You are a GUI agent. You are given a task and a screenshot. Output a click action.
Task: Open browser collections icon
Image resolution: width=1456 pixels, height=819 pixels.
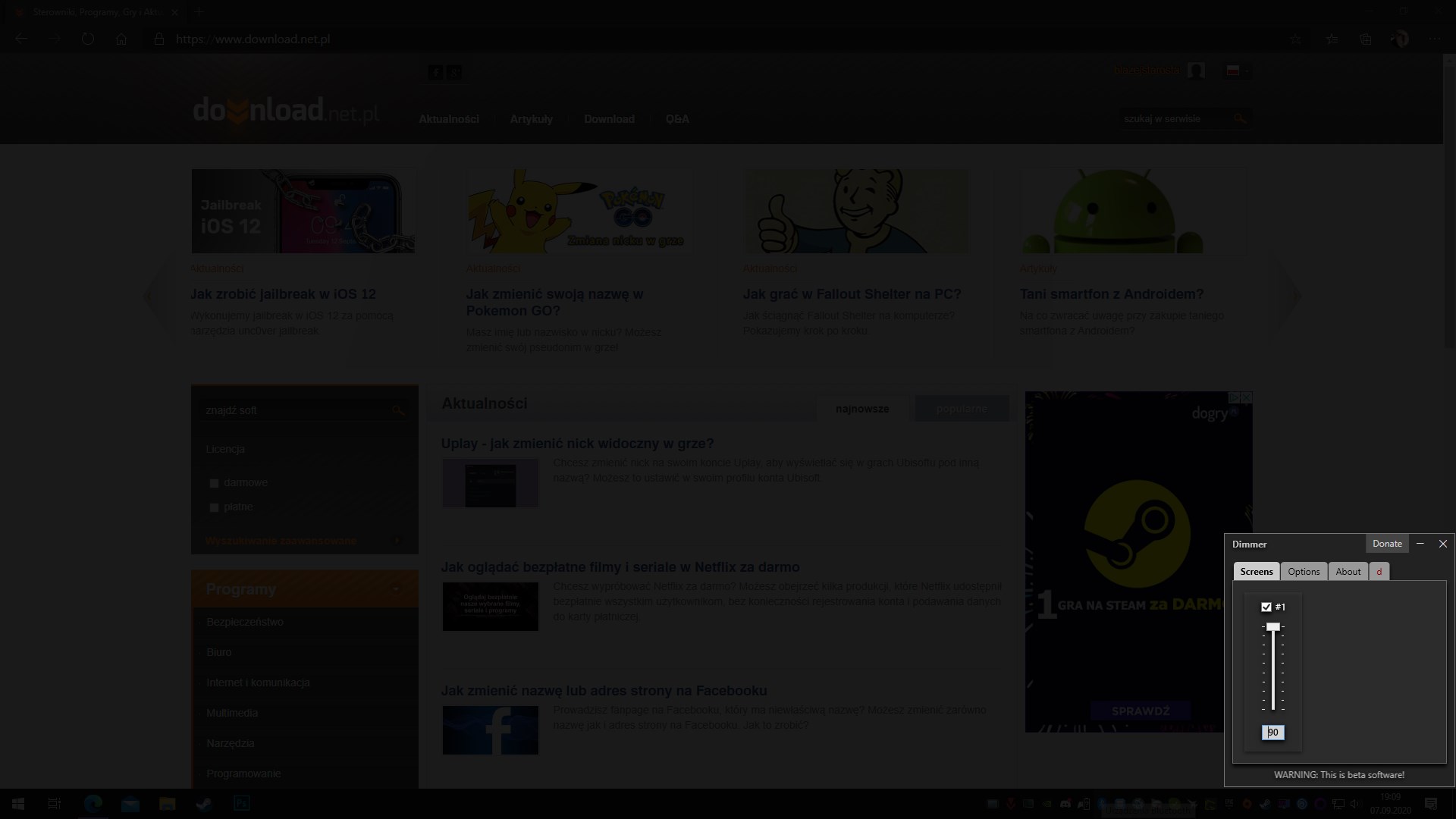1366,39
